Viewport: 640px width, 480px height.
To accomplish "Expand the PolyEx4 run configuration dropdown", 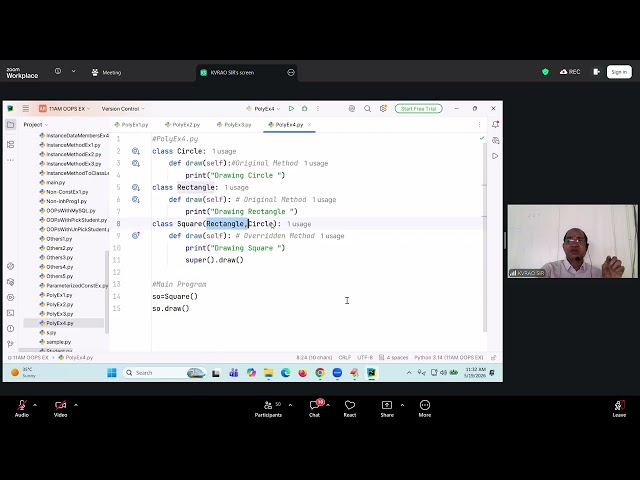I will click(x=264, y=109).
